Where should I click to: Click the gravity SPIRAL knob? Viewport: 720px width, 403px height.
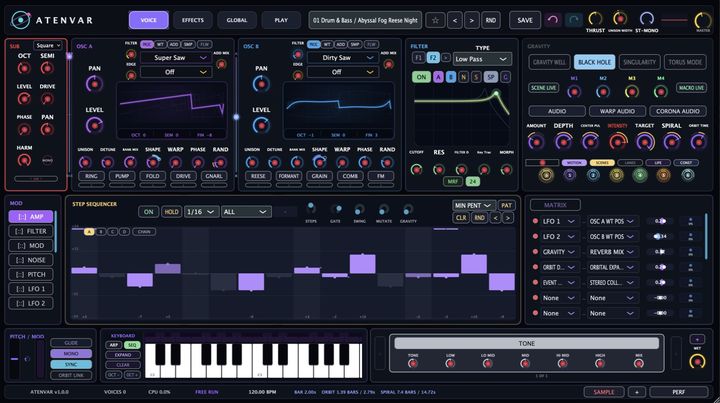point(672,142)
